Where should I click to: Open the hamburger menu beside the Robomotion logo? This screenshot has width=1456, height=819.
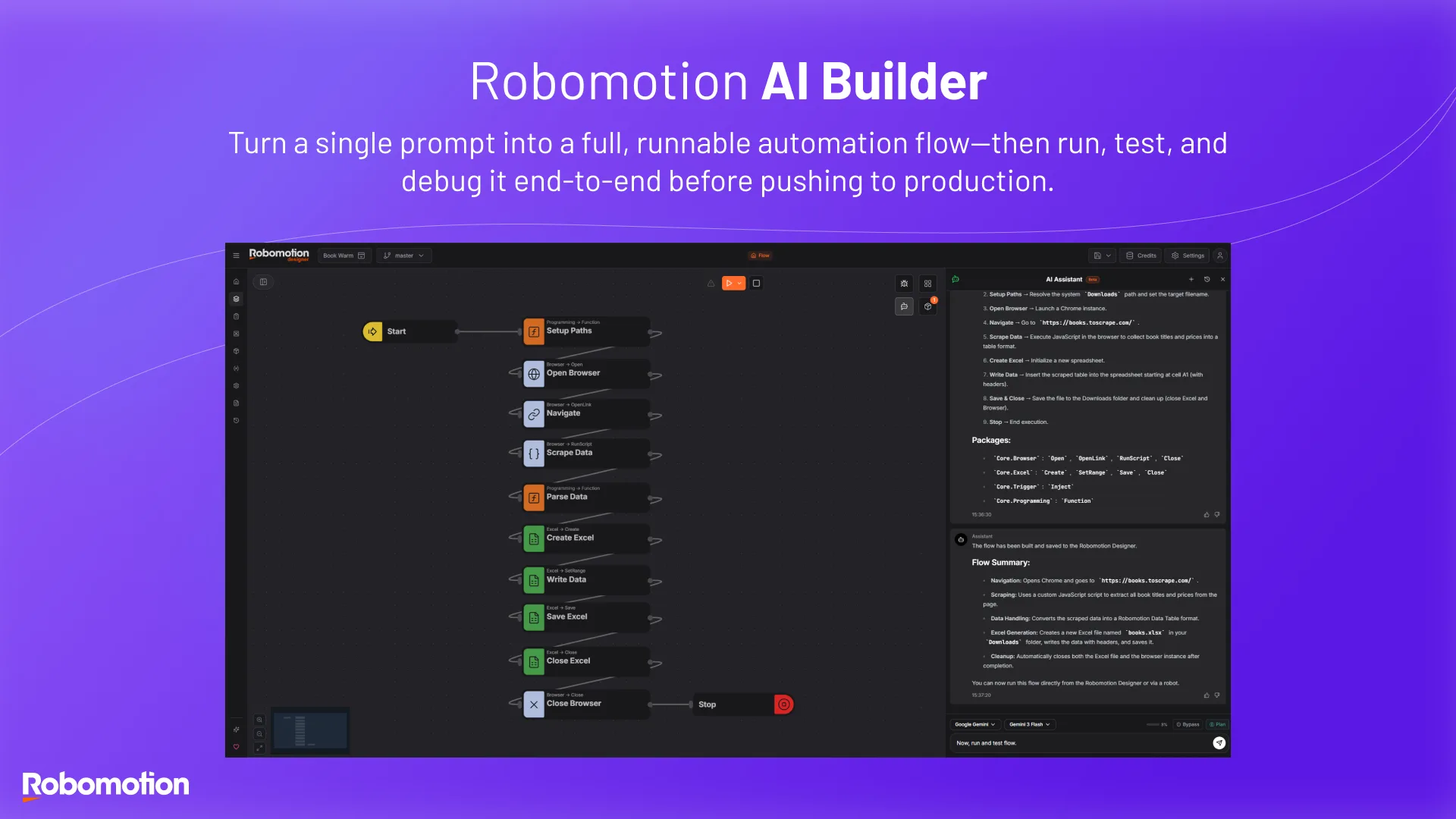[x=236, y=256]
